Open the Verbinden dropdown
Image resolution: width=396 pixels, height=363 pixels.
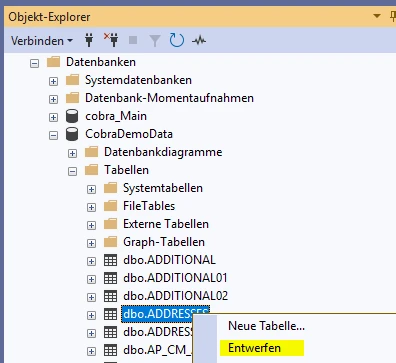42,41
